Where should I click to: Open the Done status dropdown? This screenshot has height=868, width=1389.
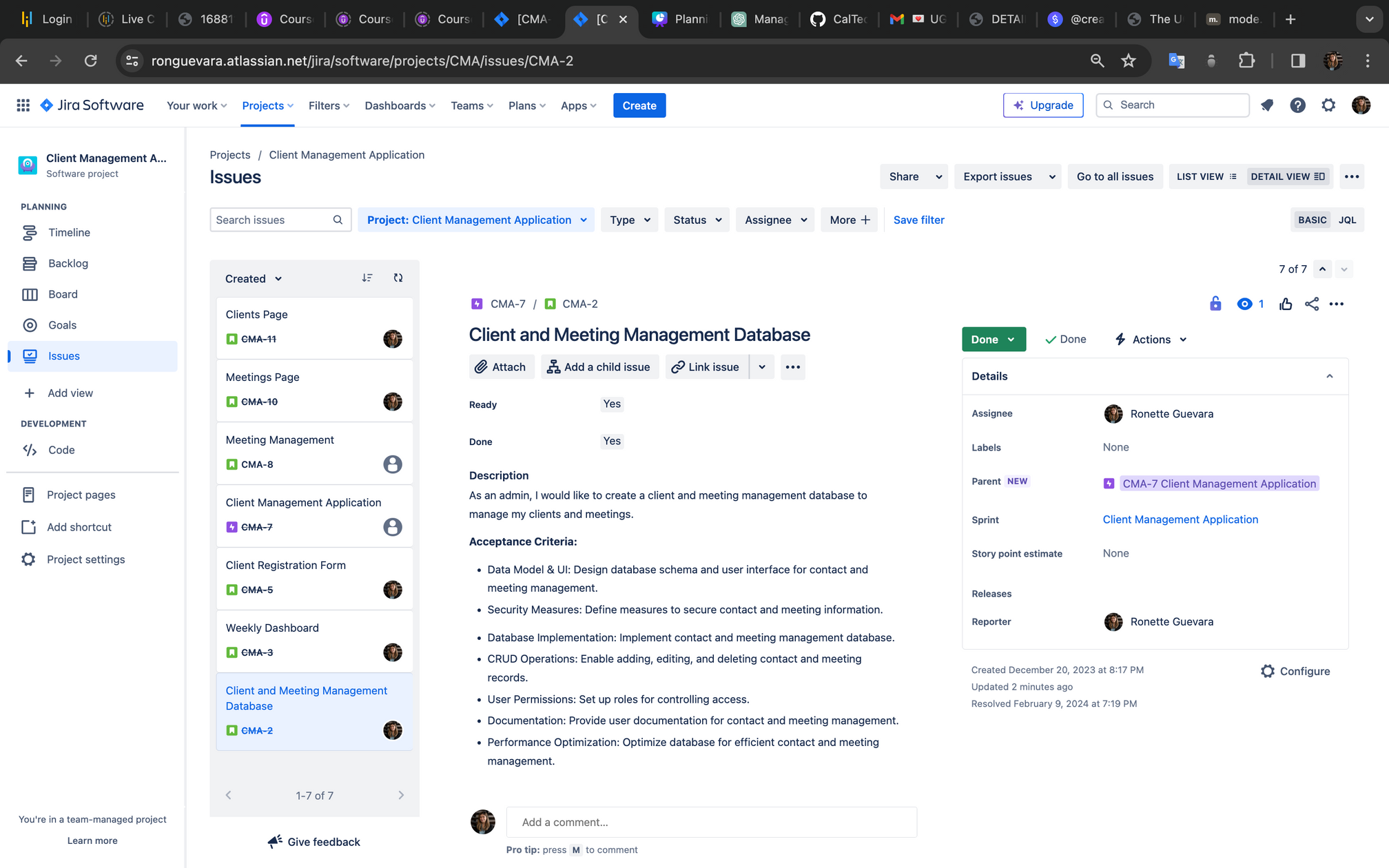coord(993,340)
